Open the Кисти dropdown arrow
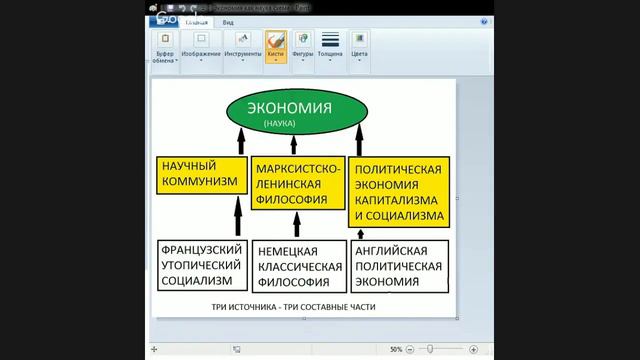Image resolution: width=640 pixels, height=360 pixels. (276, 60)
